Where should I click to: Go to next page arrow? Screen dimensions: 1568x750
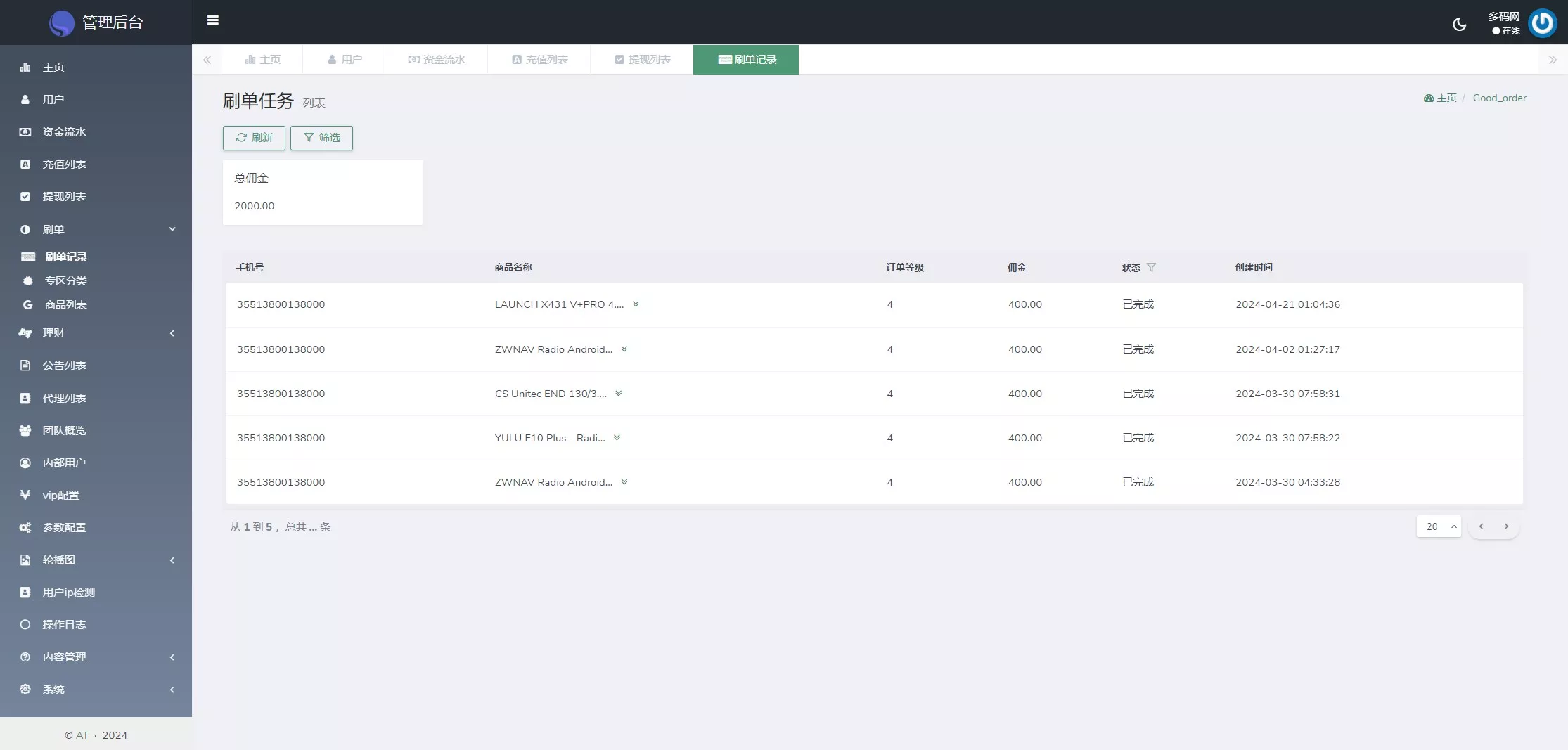pyautogui.click(x=1505, y=526)
